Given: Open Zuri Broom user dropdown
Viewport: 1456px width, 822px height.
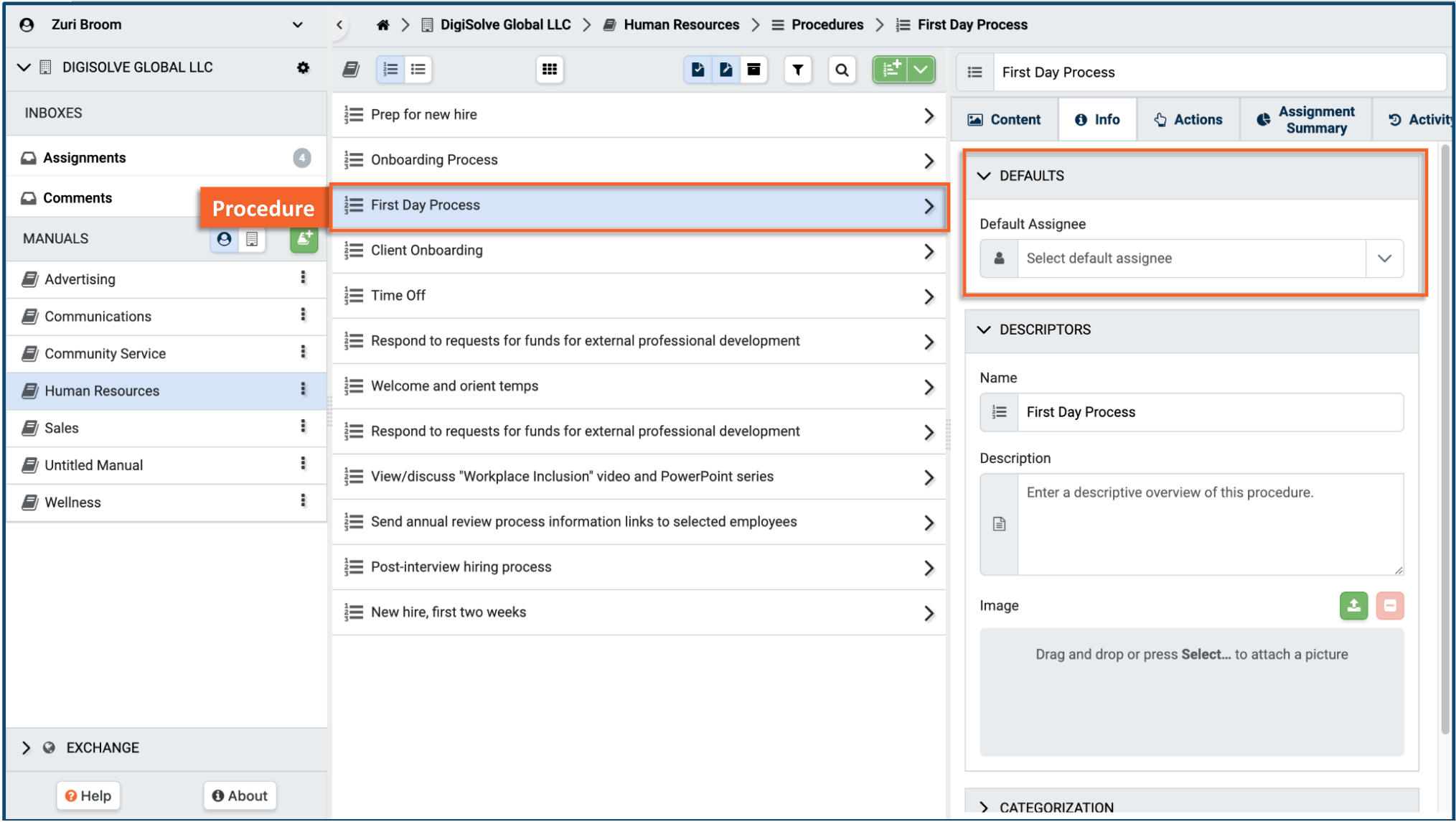Looking at the screenshot, I should (297, 25).
